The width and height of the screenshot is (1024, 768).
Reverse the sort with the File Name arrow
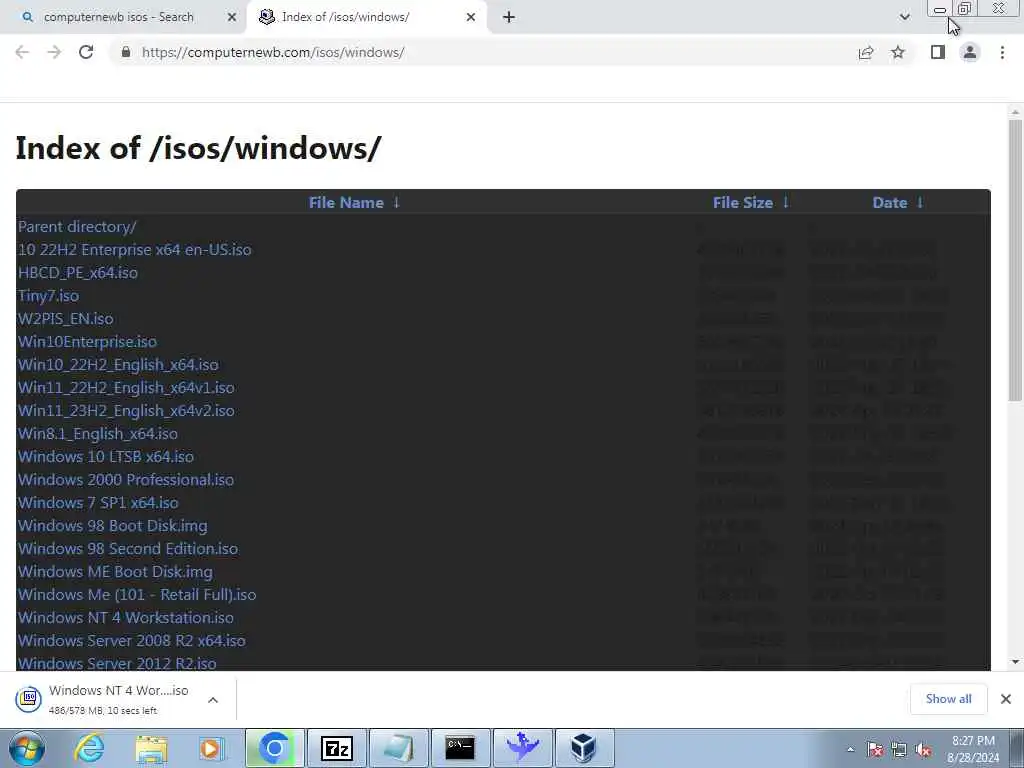(396, 202)
